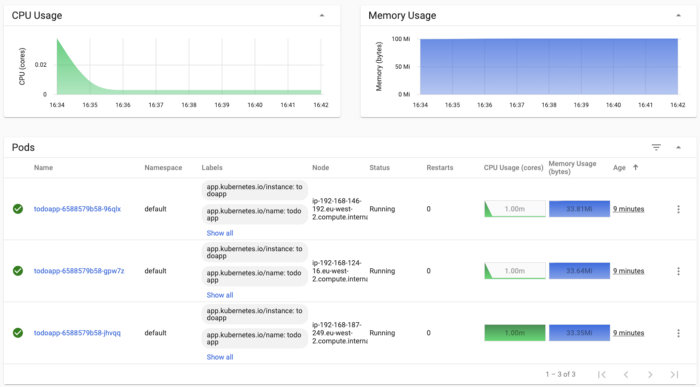
Task: Go to the first page of pods
Action: tap(602, 375)
